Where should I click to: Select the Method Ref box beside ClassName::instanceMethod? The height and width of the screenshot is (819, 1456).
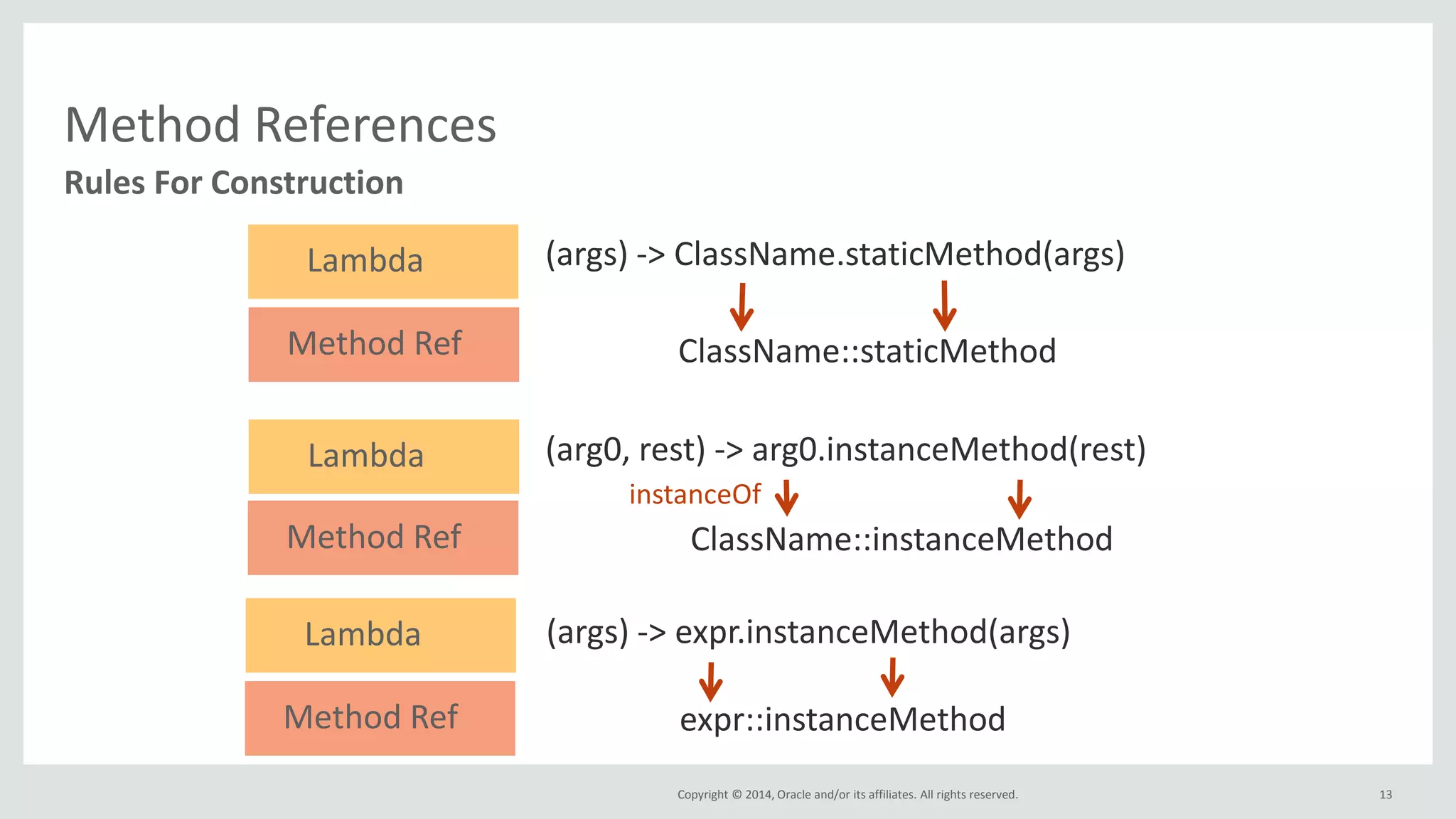coord(382,537)
